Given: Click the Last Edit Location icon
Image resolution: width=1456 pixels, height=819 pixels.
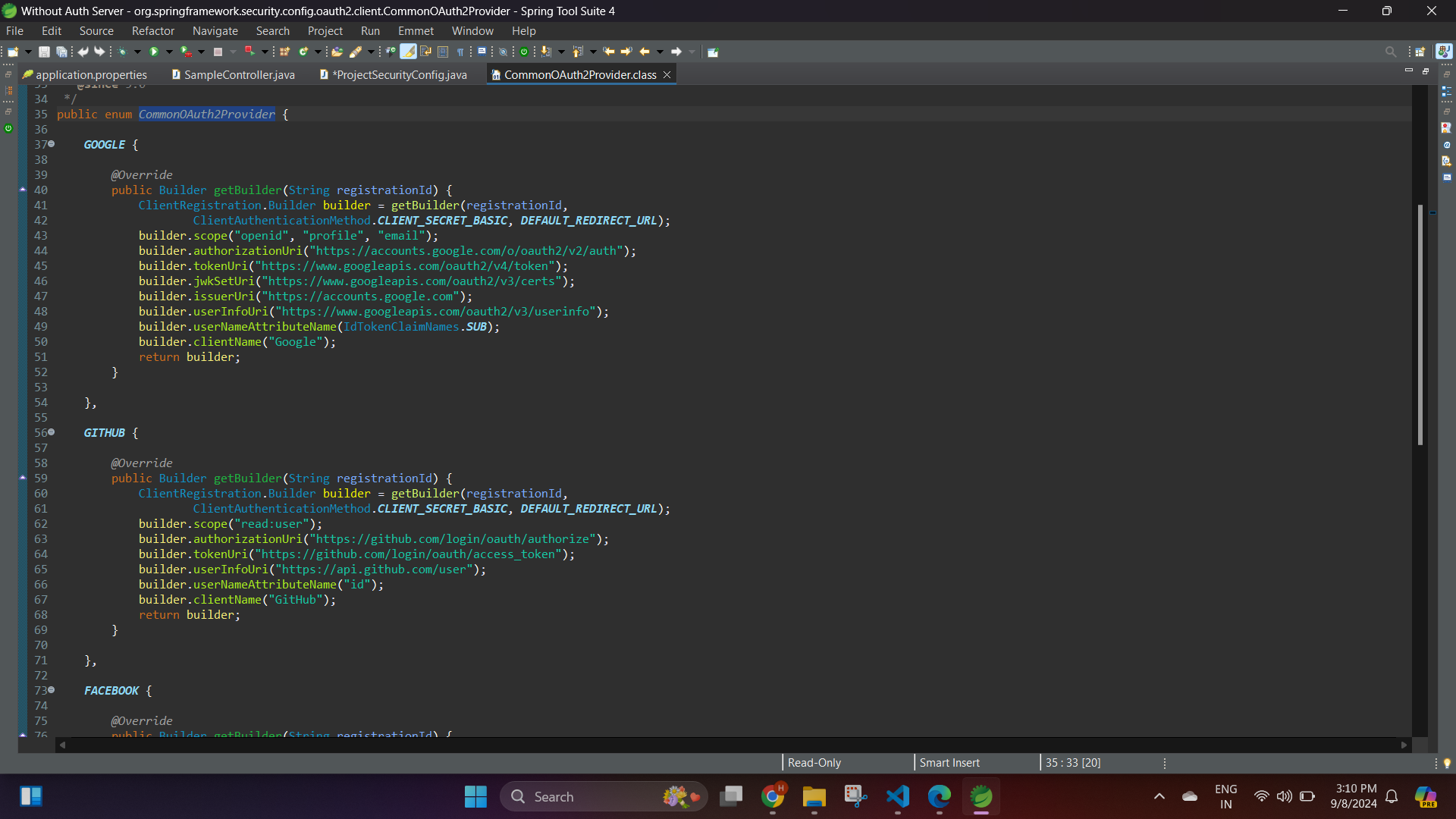Looking at the screenshot, I should (609, 52).
